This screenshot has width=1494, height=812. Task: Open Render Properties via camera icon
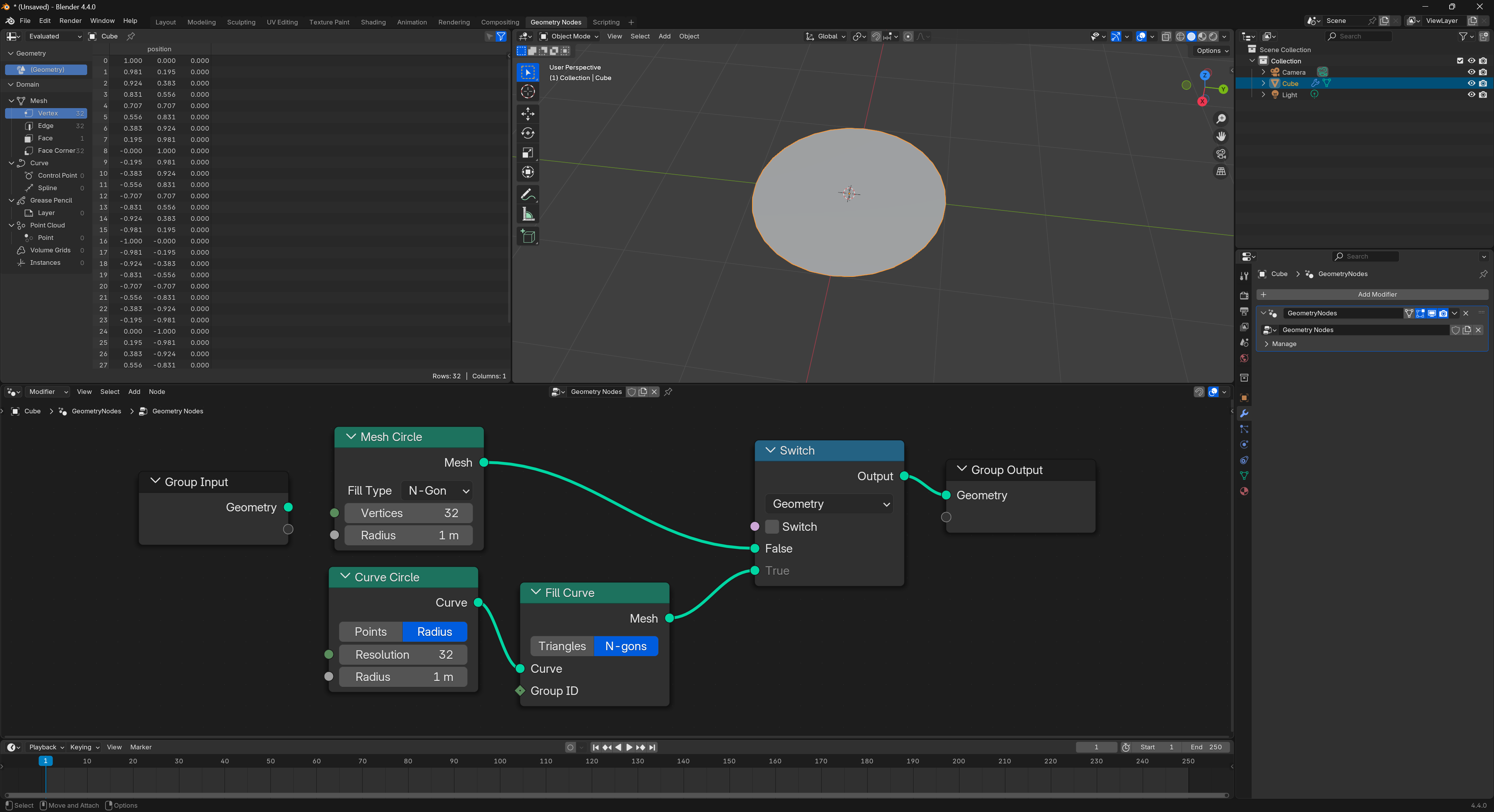[1244, 296]
